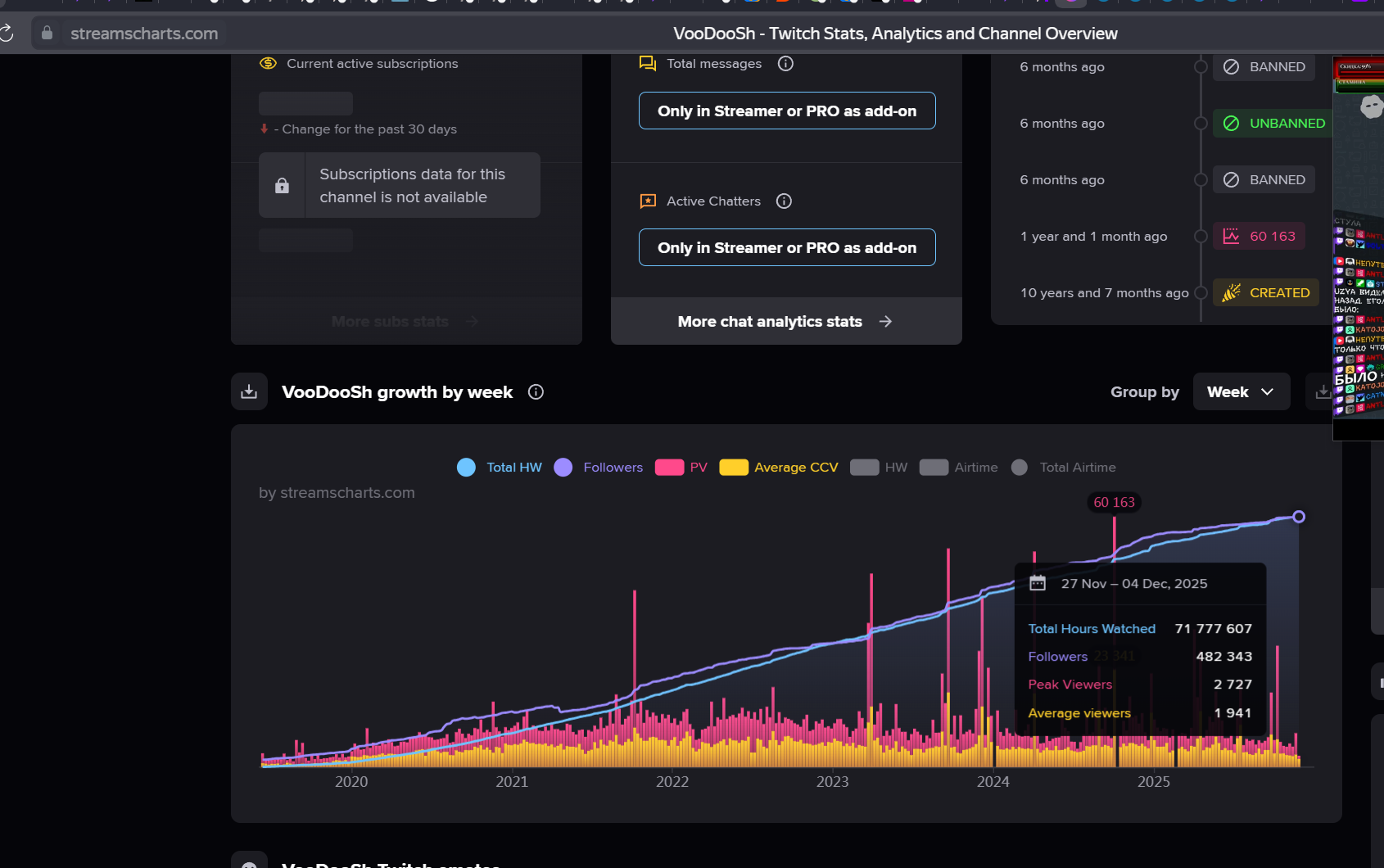This screenshot has height=868, width=1384.
Task: Click the BANNED badge below UNBANNED
Action: (x=1264, y=180)
